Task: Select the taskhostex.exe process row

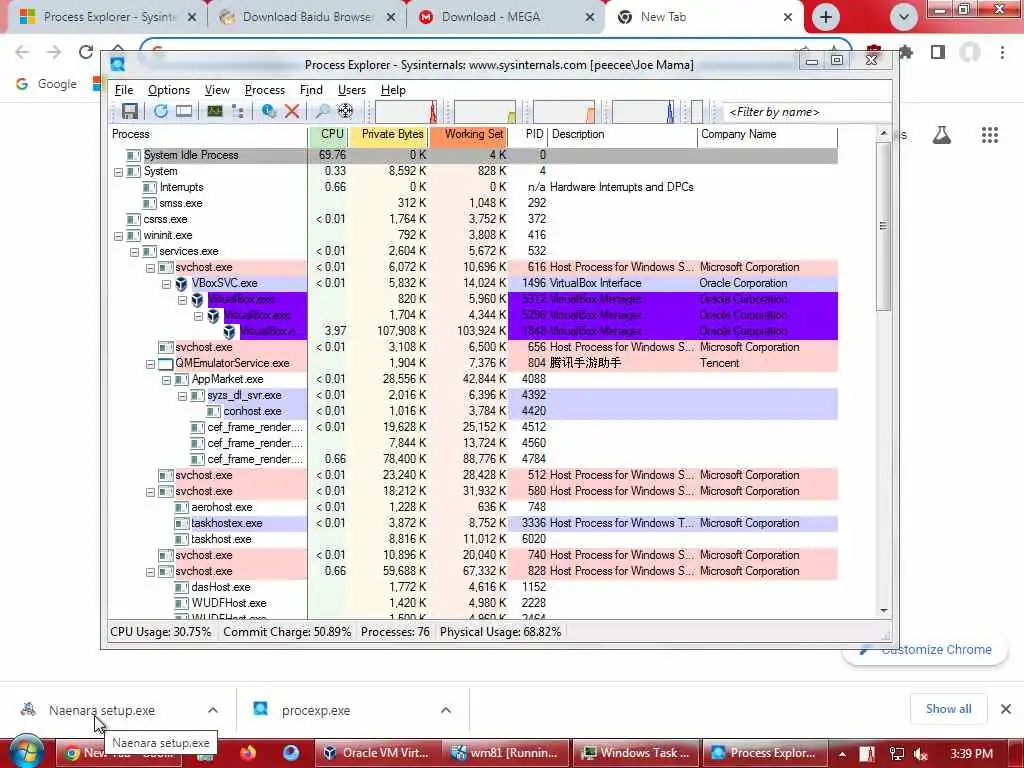Action: point(473,524)
